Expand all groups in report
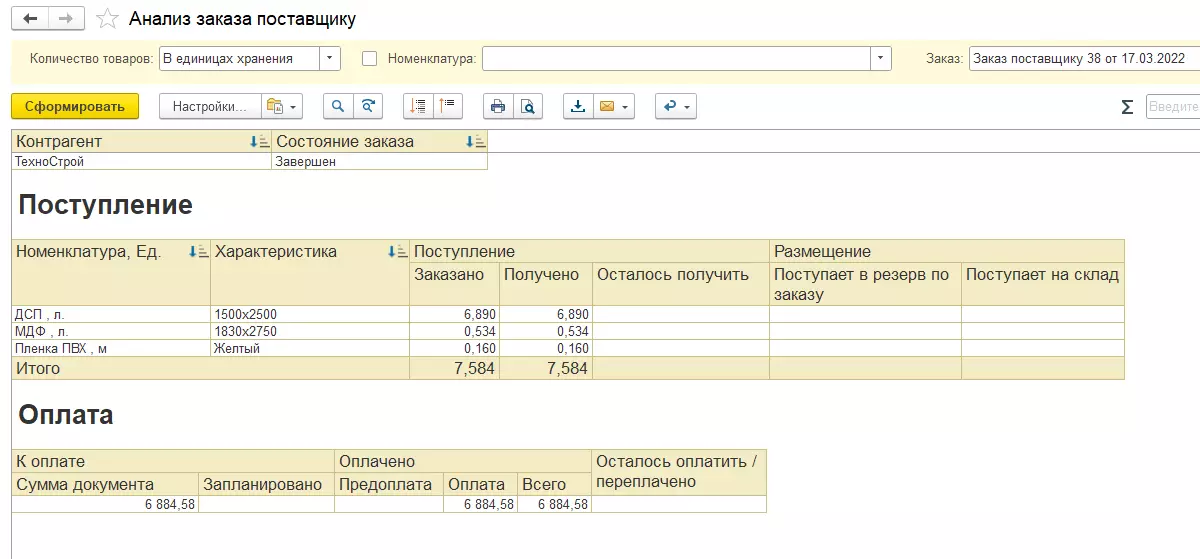Image resolution: width=1200 pixels, height=559 pixels. (x=419, y=106)
